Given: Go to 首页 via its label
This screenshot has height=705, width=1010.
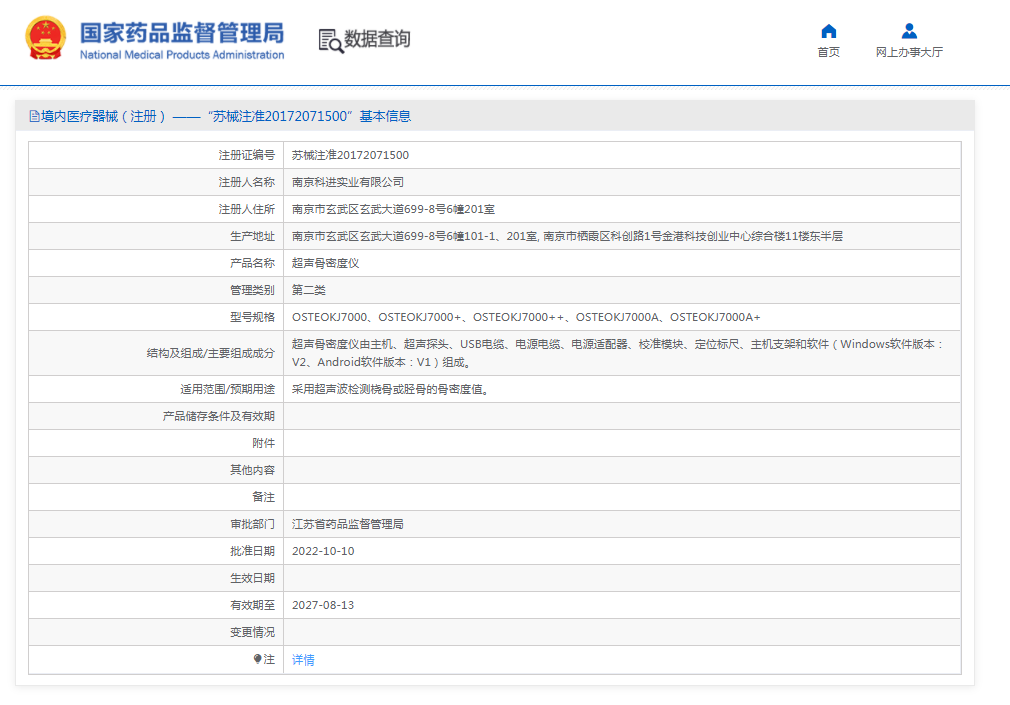Looking at the screenshot, I should click(828, 52).
